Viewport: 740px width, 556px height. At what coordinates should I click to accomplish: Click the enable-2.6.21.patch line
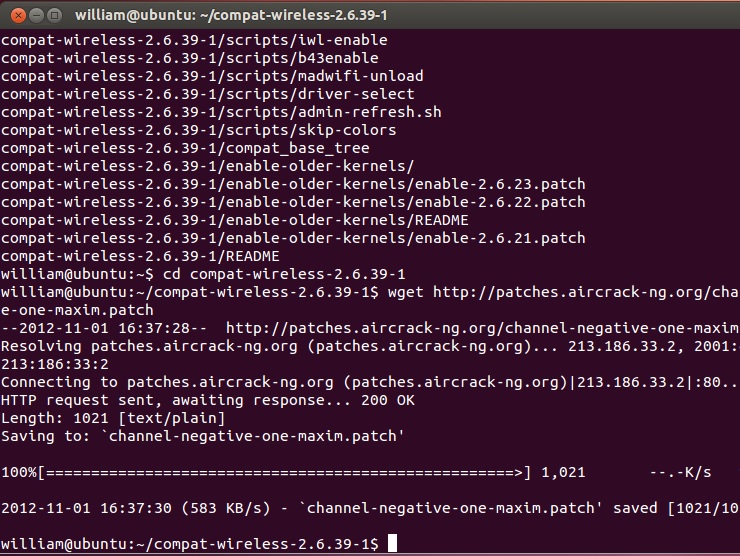(293, 238)
